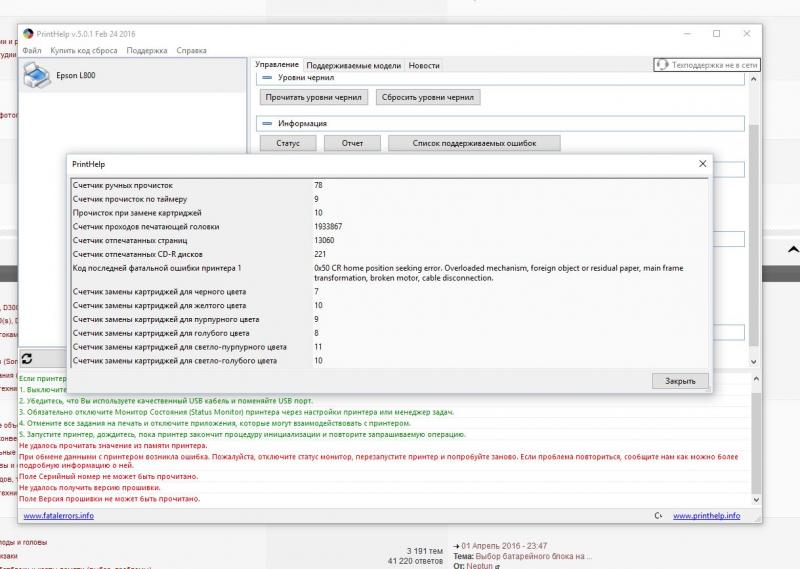Click the value 1933867
This screenshot has height=569, width=800.
click(328, 227)
